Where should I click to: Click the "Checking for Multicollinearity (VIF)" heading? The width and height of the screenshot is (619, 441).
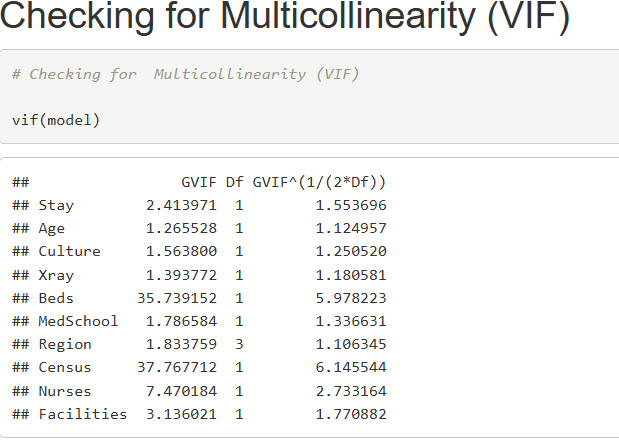point(285,17)
